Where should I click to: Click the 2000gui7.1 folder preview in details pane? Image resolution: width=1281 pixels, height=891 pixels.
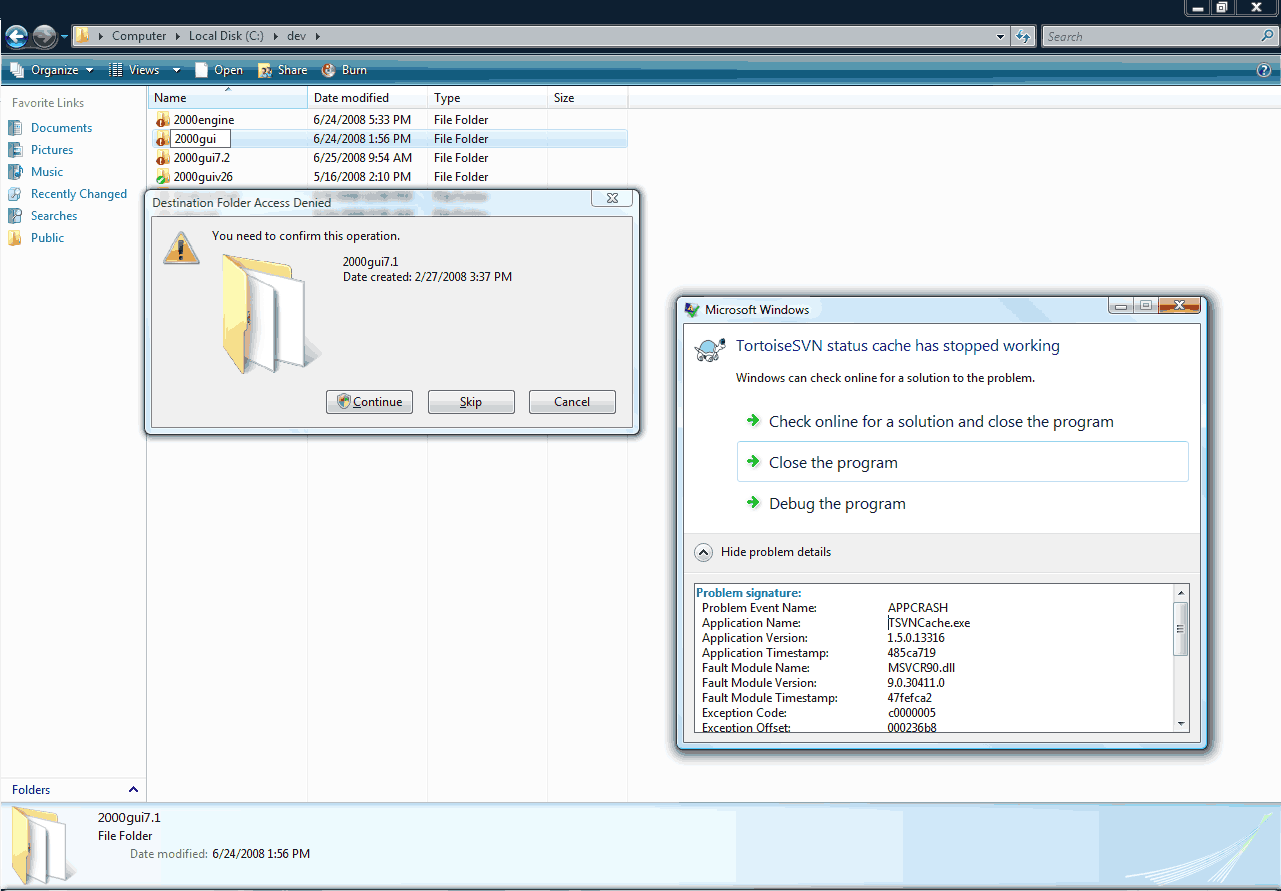coord(43,845)
